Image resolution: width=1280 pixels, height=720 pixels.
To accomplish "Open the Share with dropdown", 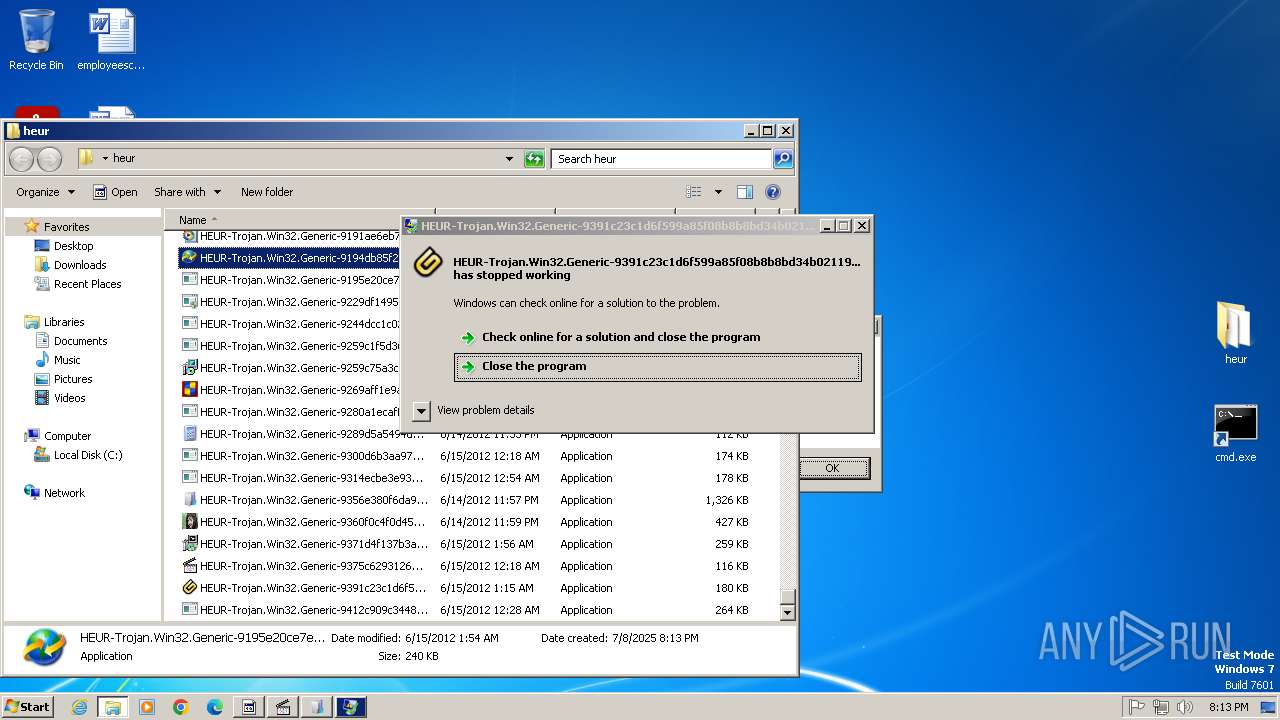I will coord(186,192).
